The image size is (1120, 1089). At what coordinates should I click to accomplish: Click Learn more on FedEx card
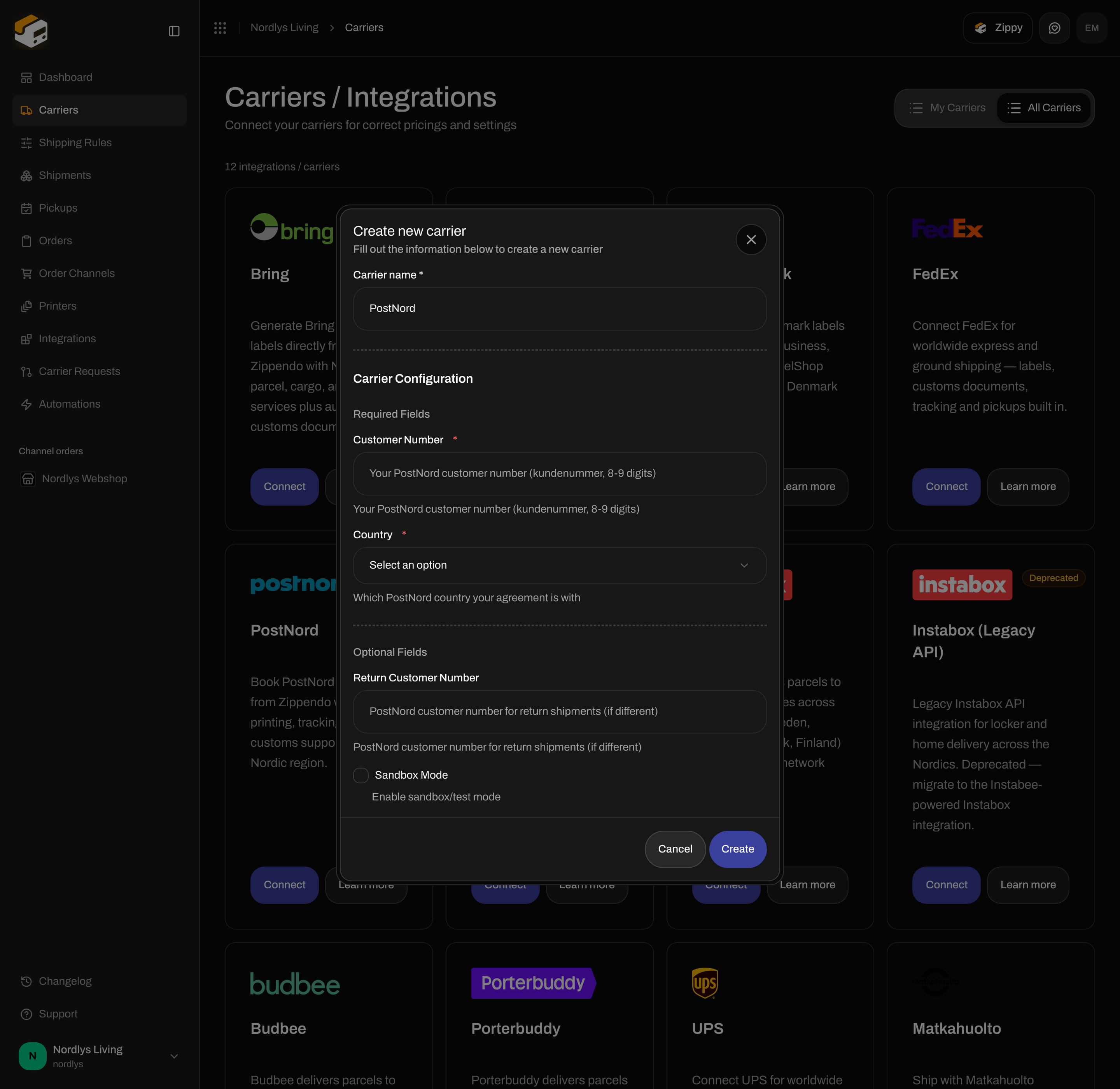[x=1028, y=487]
